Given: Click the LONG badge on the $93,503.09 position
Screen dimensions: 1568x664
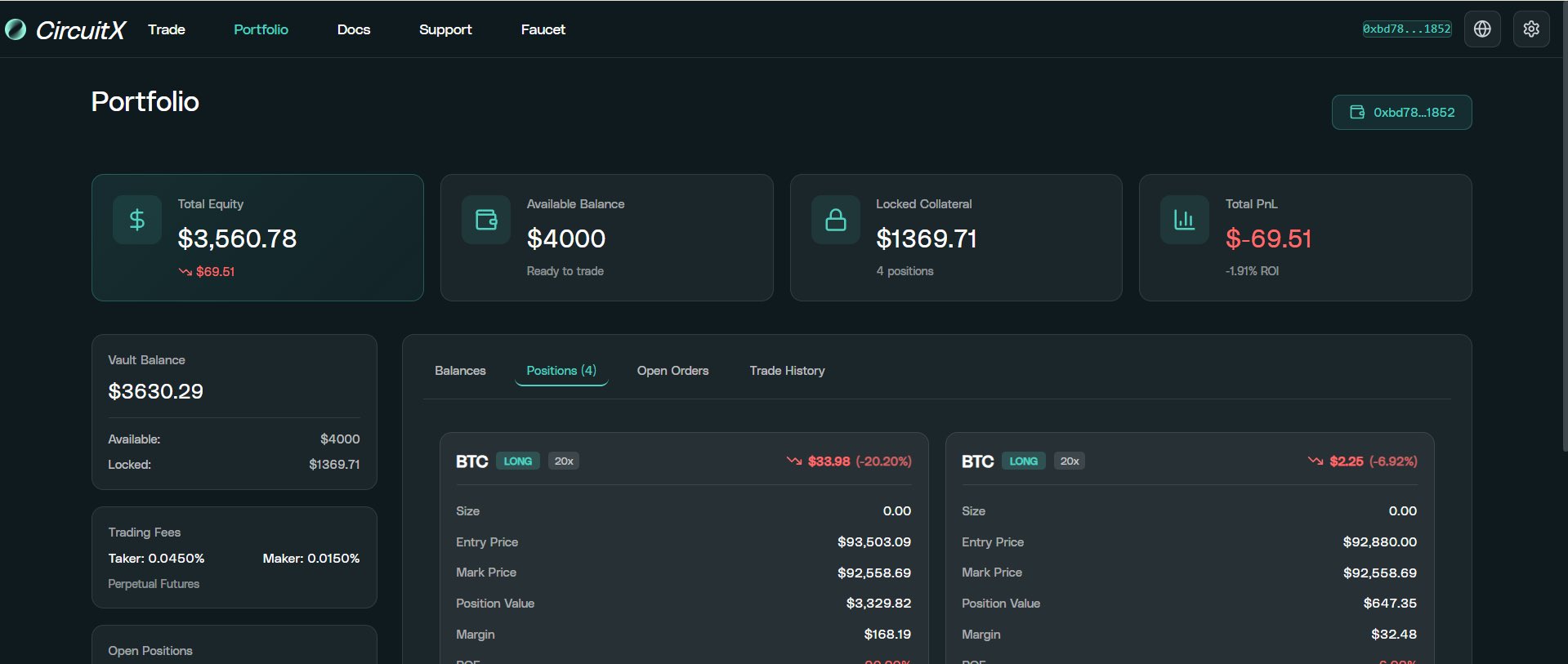Looking at the screenshot, I should [x=518, y=461].
